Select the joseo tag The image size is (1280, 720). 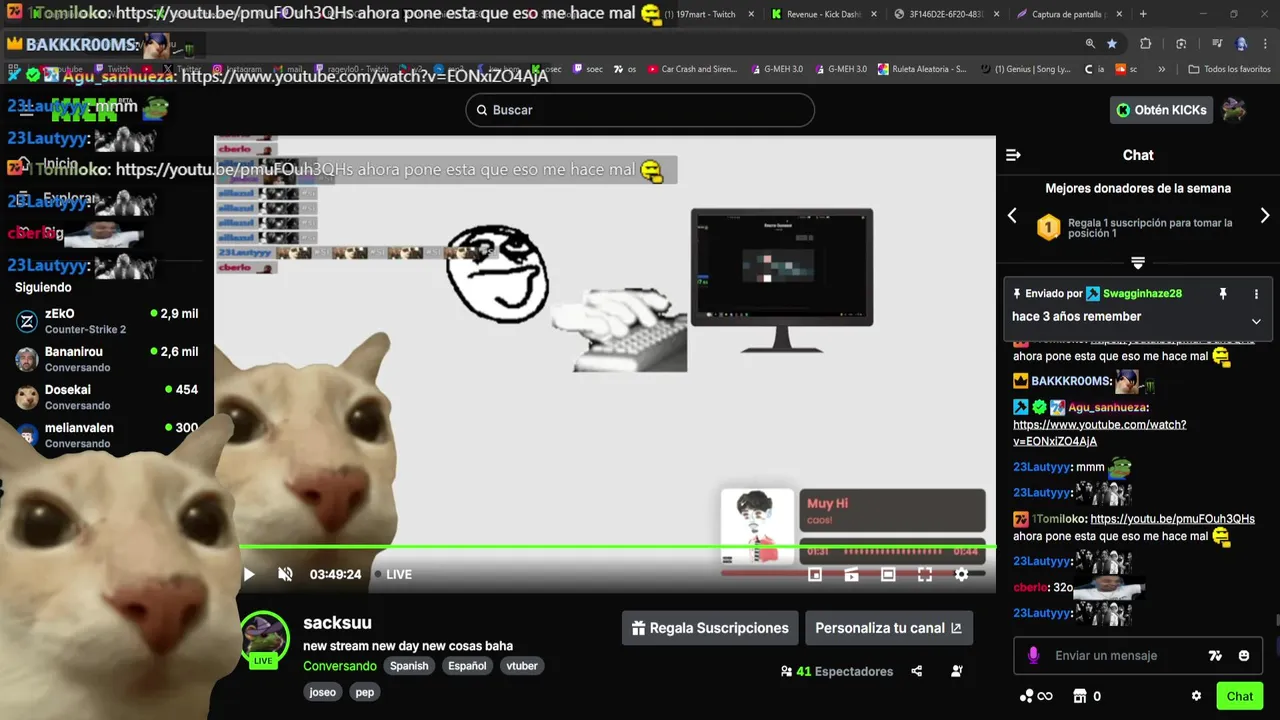(x=322, y=692)
